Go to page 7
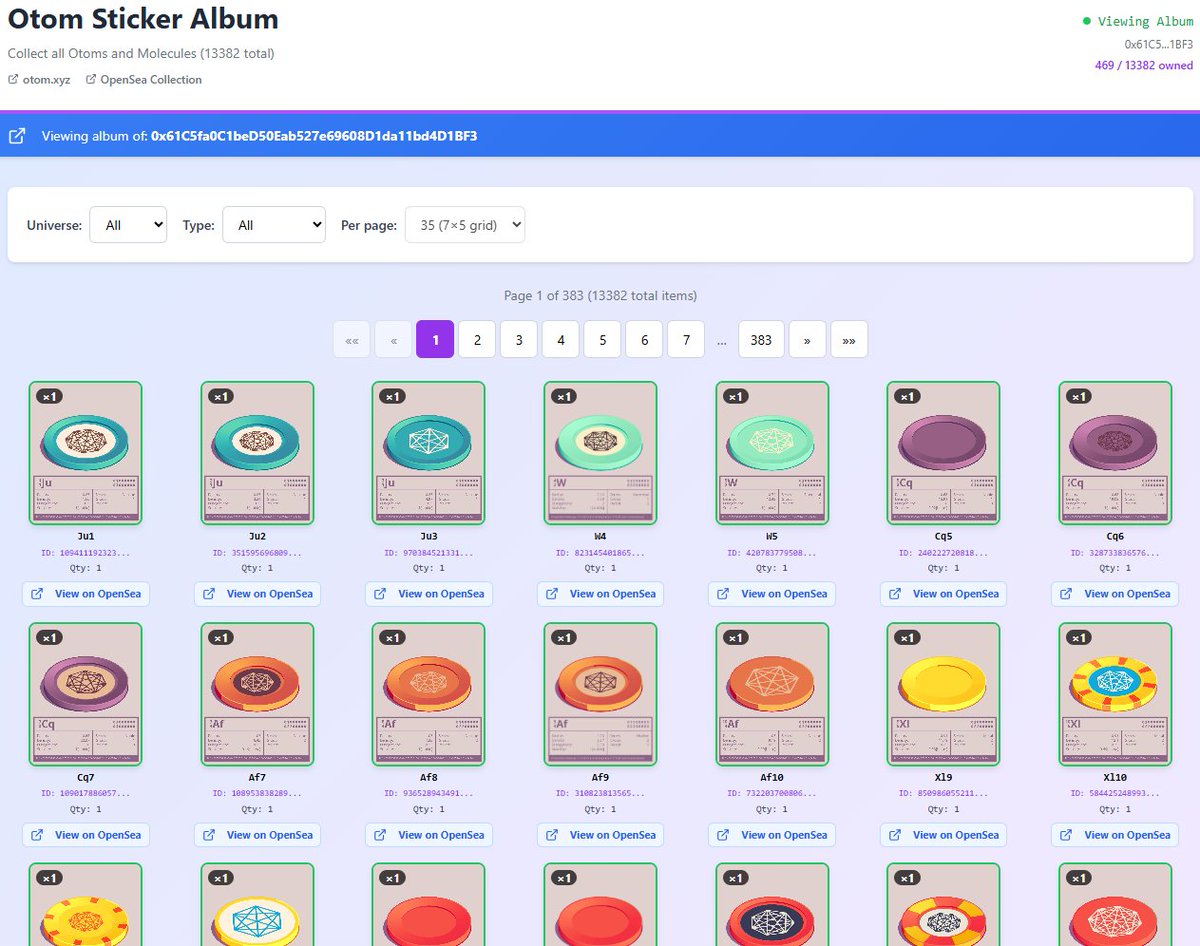This screenshot has width=1200, height=946. [x=686, y=339]
